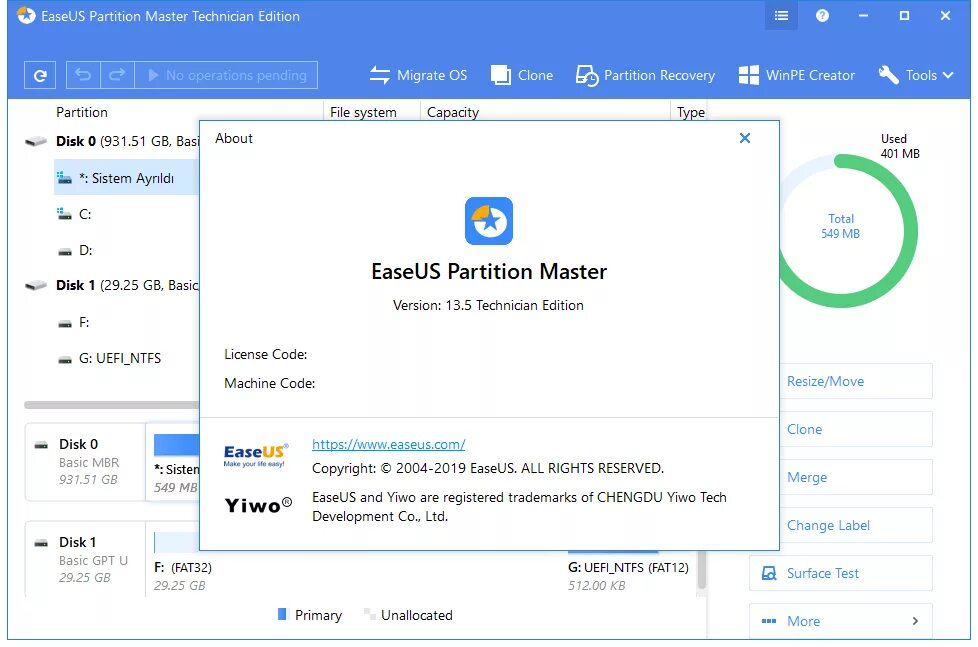Launch Partition Recovery

[645, 75]
